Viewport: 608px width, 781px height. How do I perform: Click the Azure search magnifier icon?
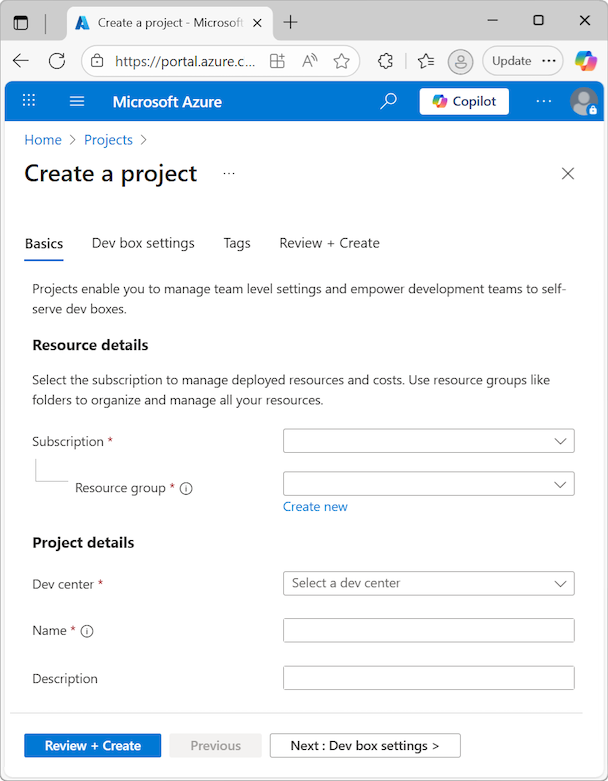pyautogui.click(x=388, y=101)
